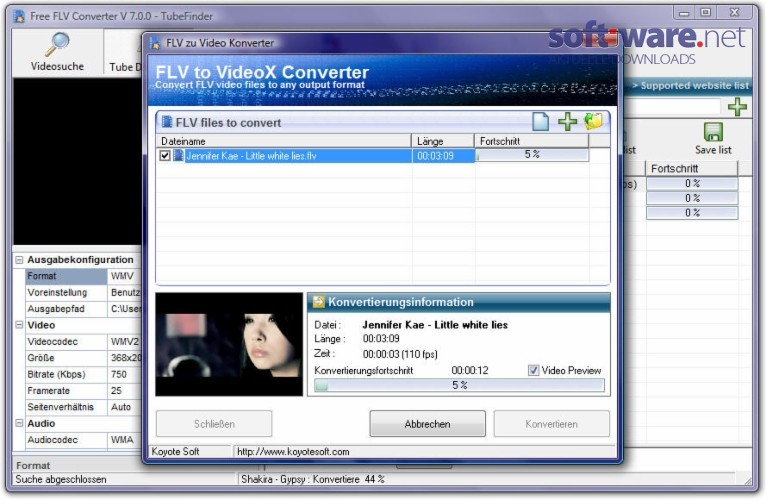Select Jennifer Kae - Little white lies.flv row
766x500 pixels.
pyautogui.click(x=315, y=155)
